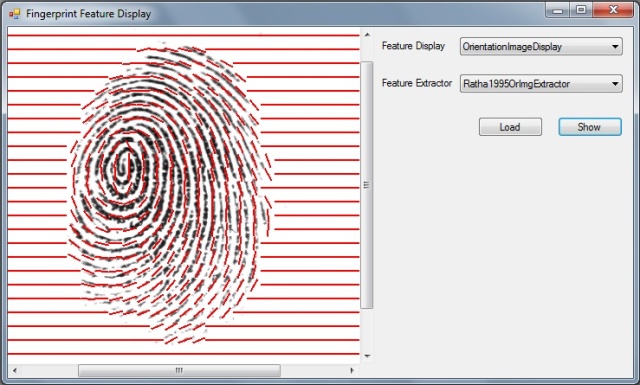Click the Show button

click(590, 127)
